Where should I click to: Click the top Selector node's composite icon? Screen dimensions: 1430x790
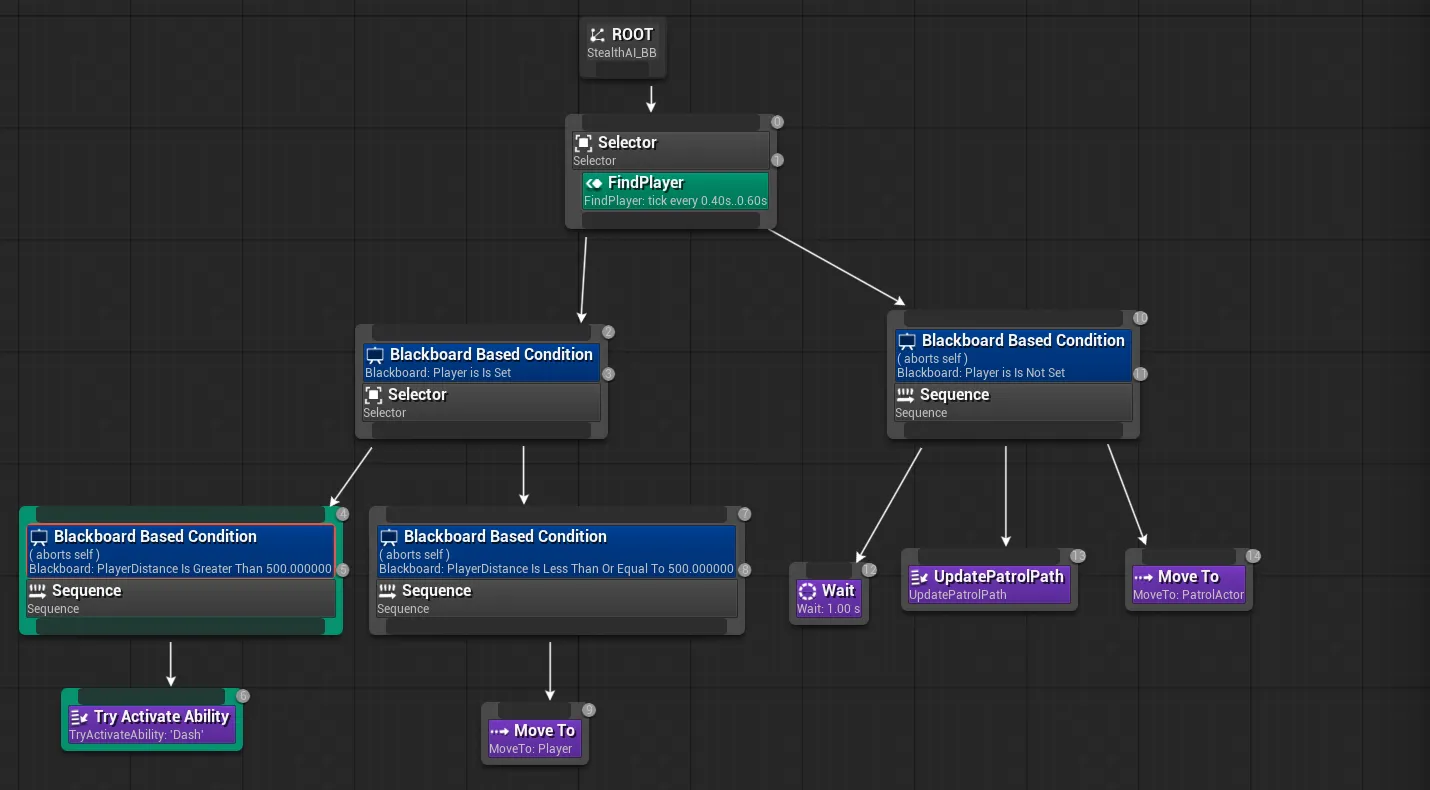[584, 143]
